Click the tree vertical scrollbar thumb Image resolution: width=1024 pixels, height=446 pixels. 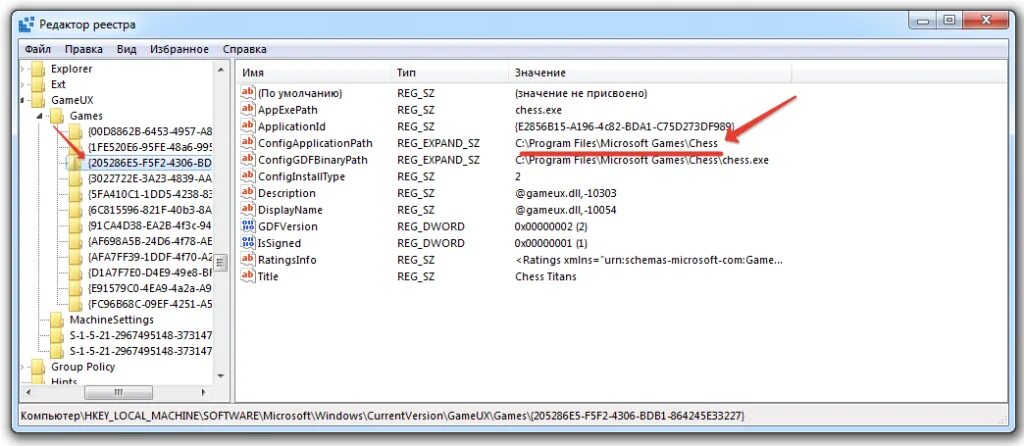221,263
